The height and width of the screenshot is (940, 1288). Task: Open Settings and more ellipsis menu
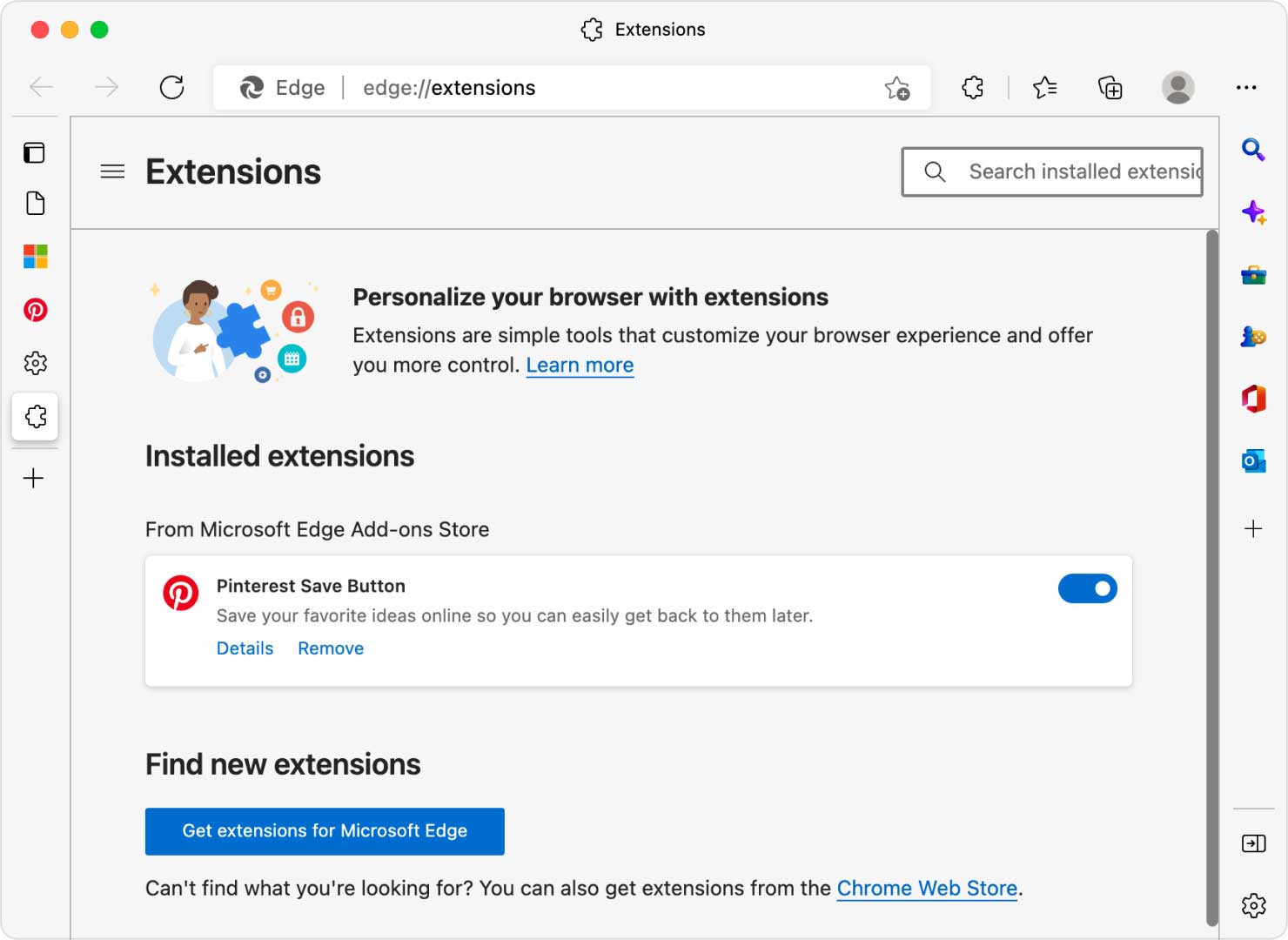click(x=1246, y=87)
